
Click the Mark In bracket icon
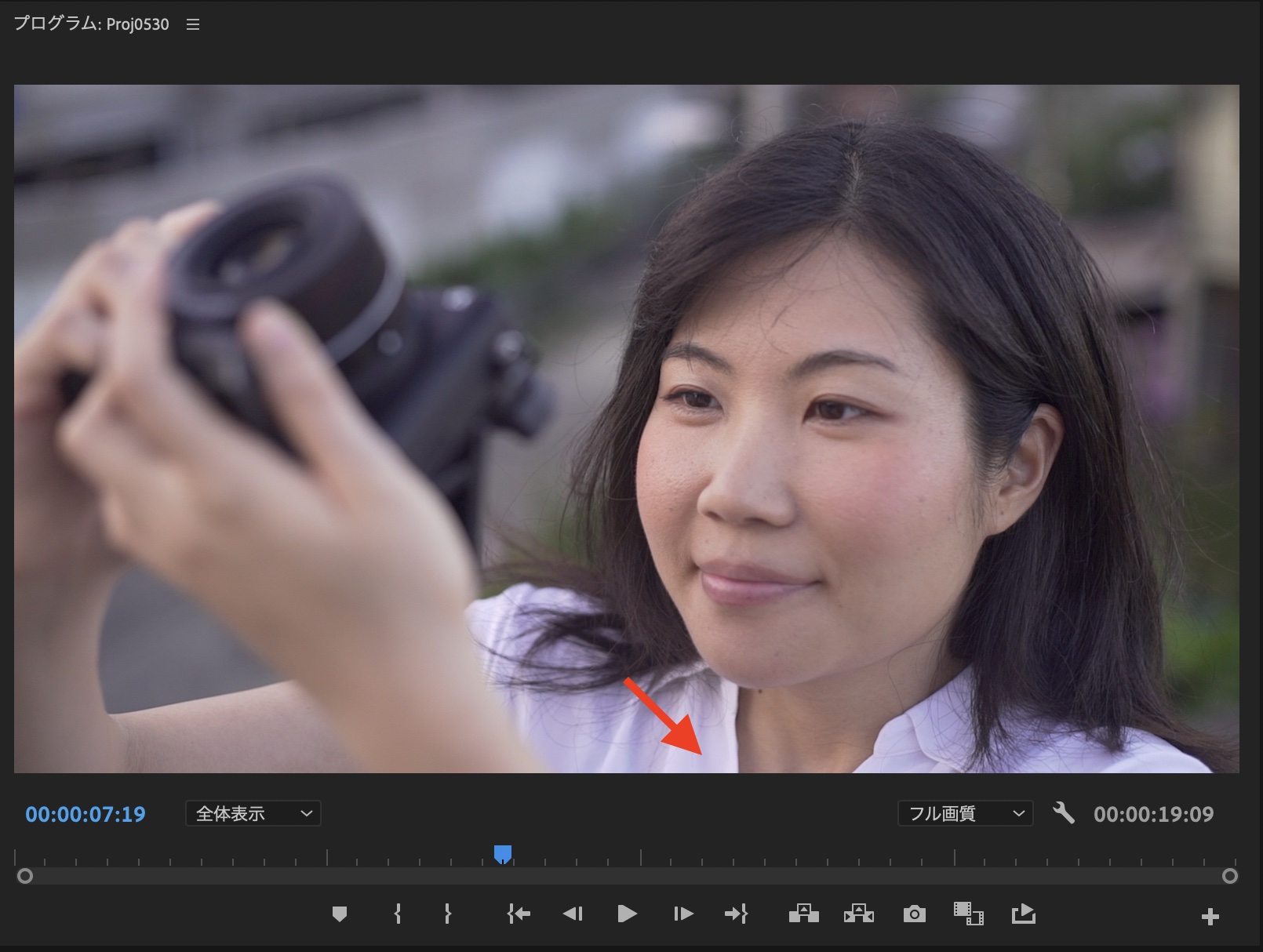pos(398,914)
